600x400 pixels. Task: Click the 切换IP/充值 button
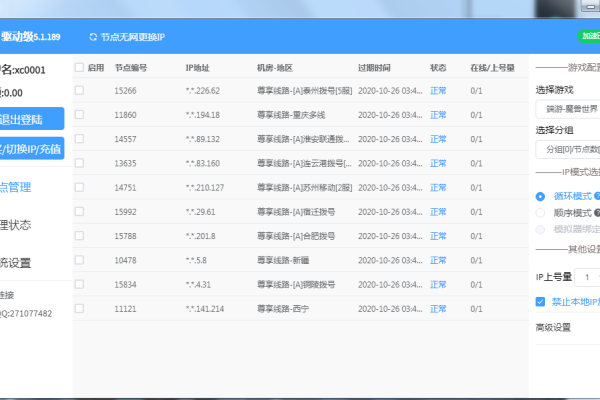(x=32, y=149)
